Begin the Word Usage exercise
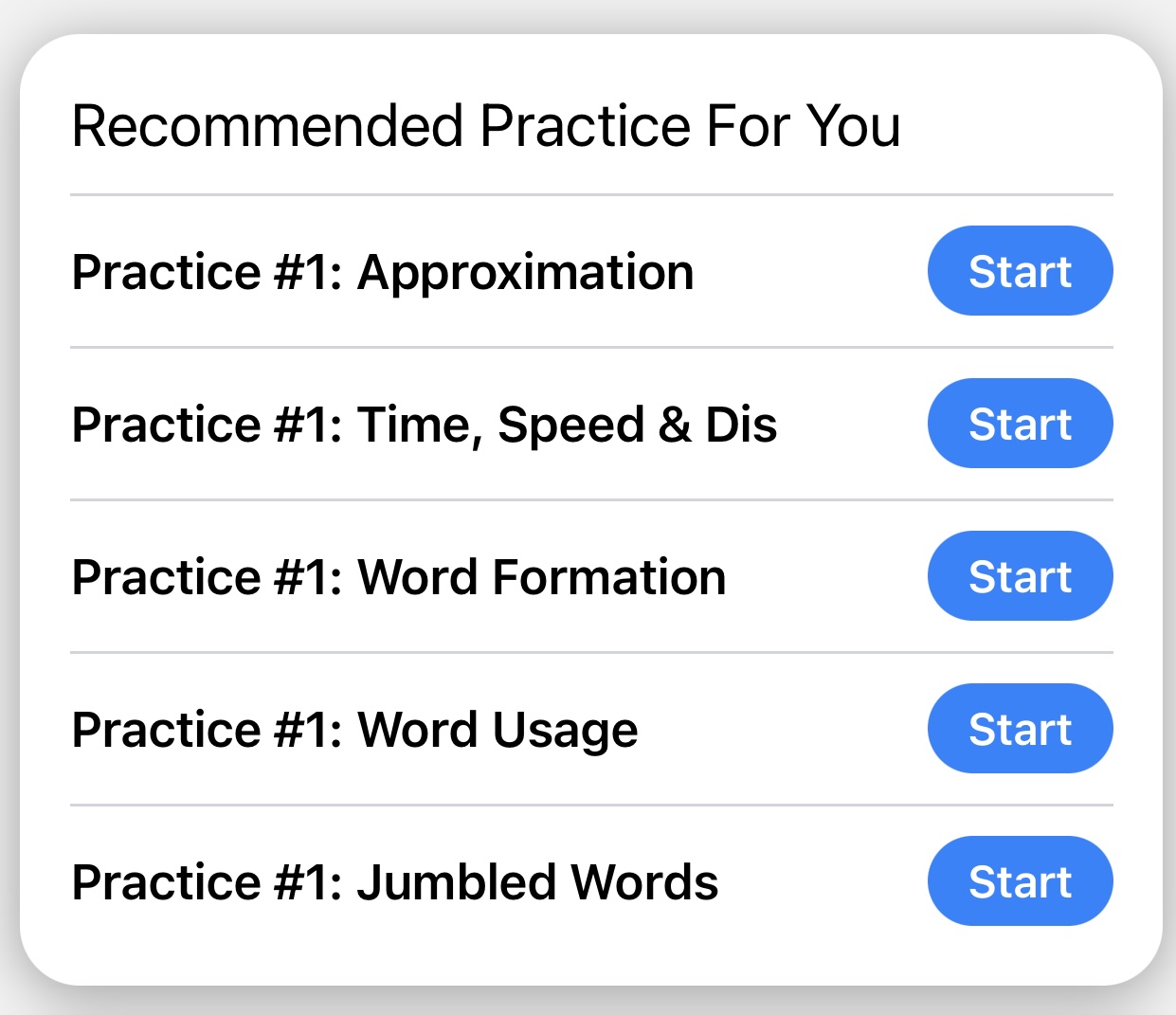1176x1015 pixels. (1020, 729)
